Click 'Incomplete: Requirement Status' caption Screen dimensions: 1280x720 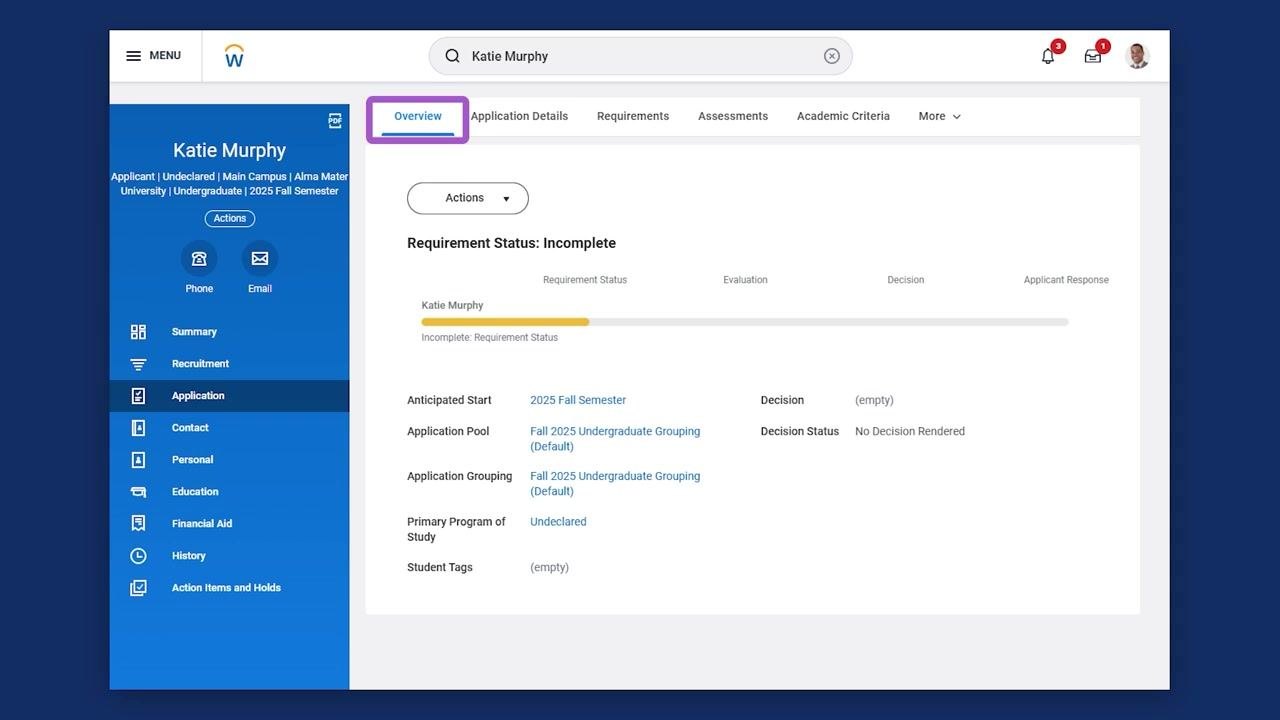tap(490, 338)
